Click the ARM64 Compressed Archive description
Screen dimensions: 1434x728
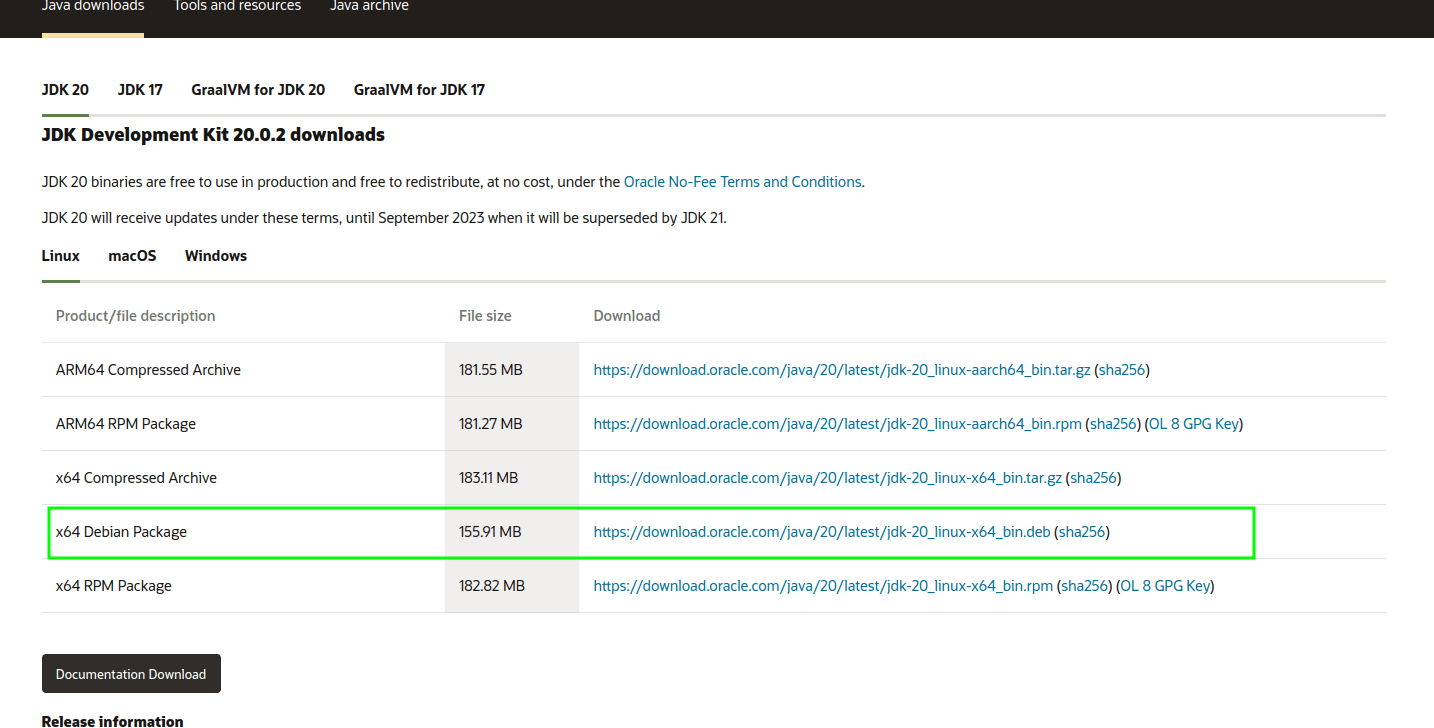[x=148, y=370]
